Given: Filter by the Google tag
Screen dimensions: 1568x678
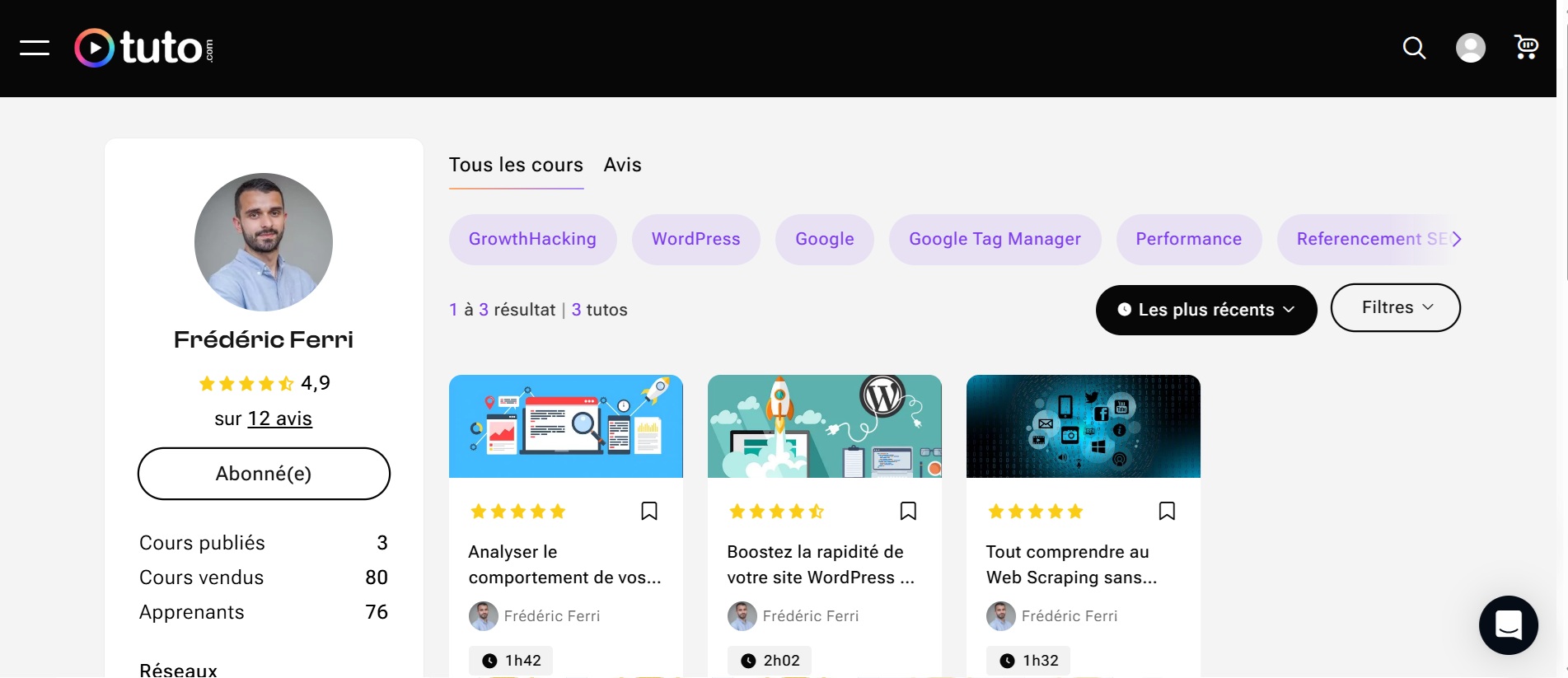Looking at the screenshot, I should click(824, 240).
